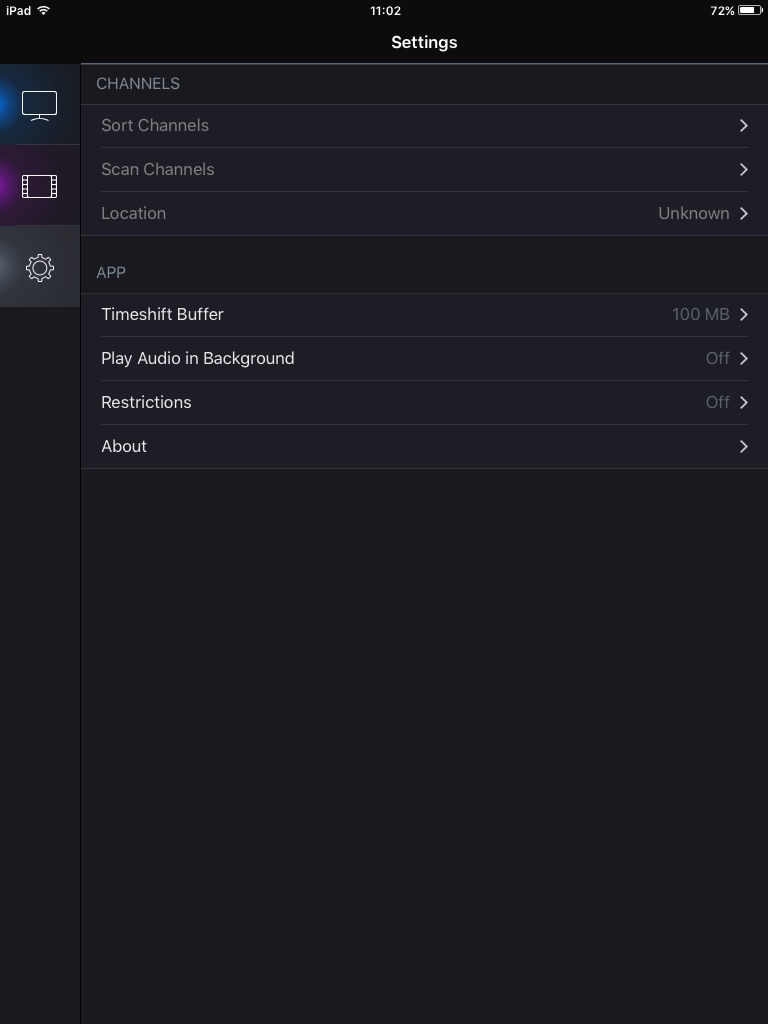Toggle the Play Audio in Background Off value
The image size is (768, 1024).
pos(717,359)
